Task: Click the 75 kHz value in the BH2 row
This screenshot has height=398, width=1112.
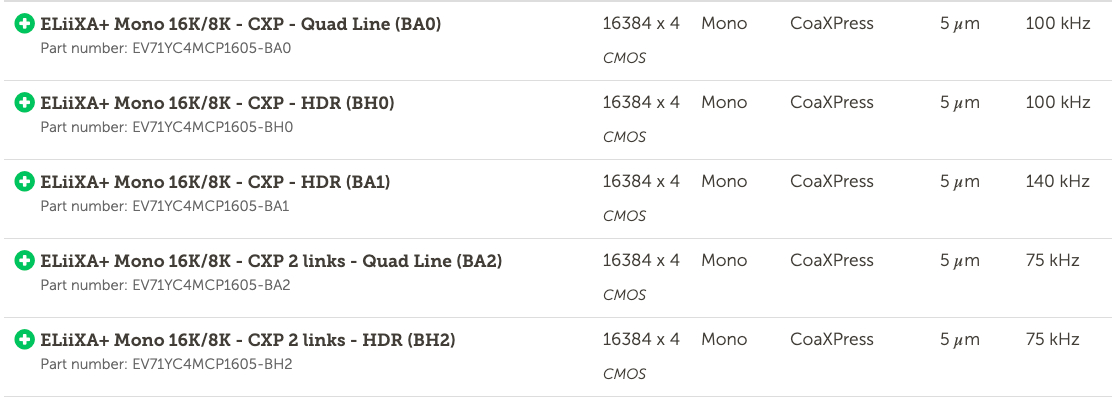Action: (x=1052, y=340)
